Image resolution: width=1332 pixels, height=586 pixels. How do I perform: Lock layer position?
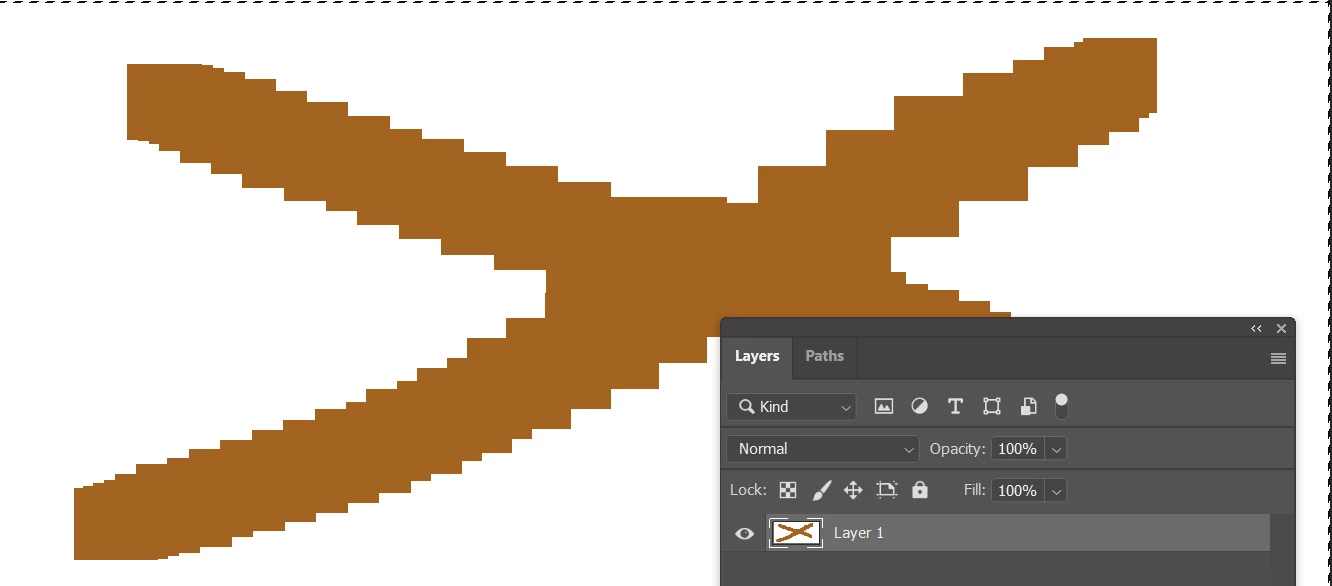[853, 490]
